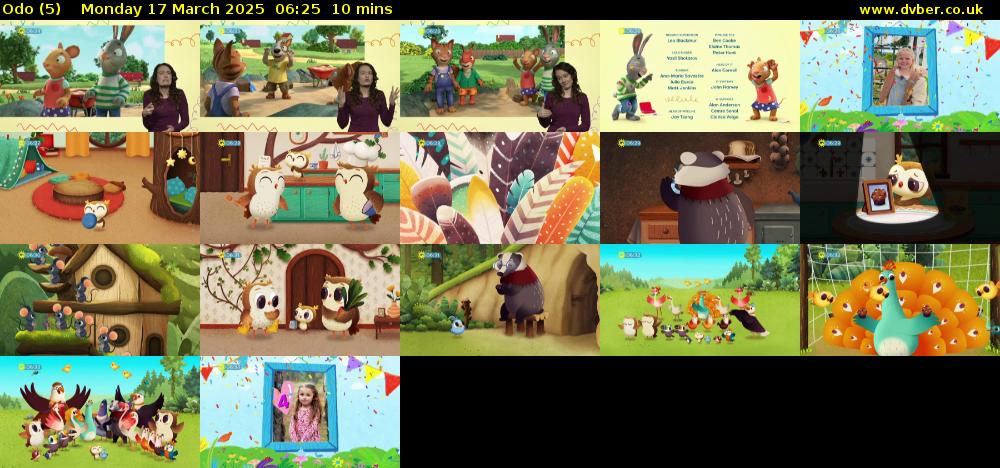Image resolution: width=1000 pixels, height=468 pixels.
Task: Click the www.dvber.co.uk link
Action: 921,10
